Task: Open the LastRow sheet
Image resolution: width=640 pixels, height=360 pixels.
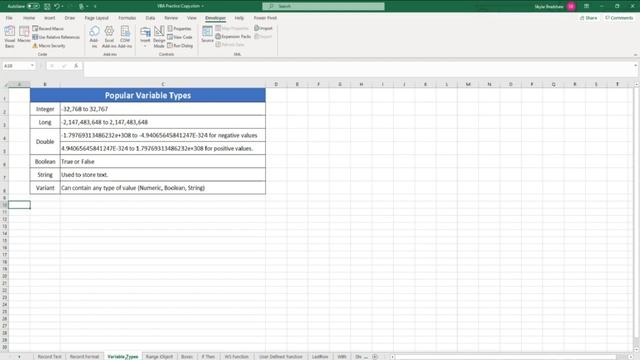Action: [320, 356]
